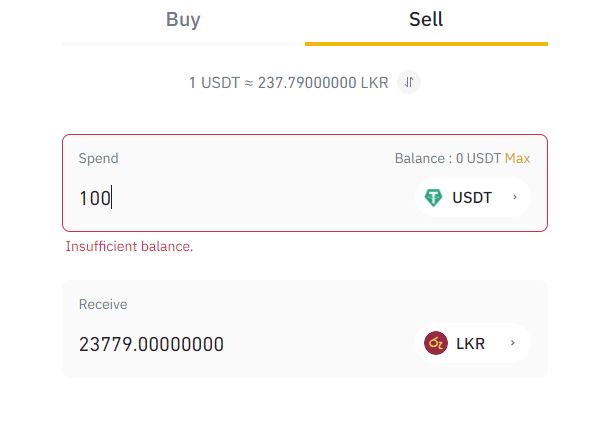Click the Receive label

tap(103, 304)
